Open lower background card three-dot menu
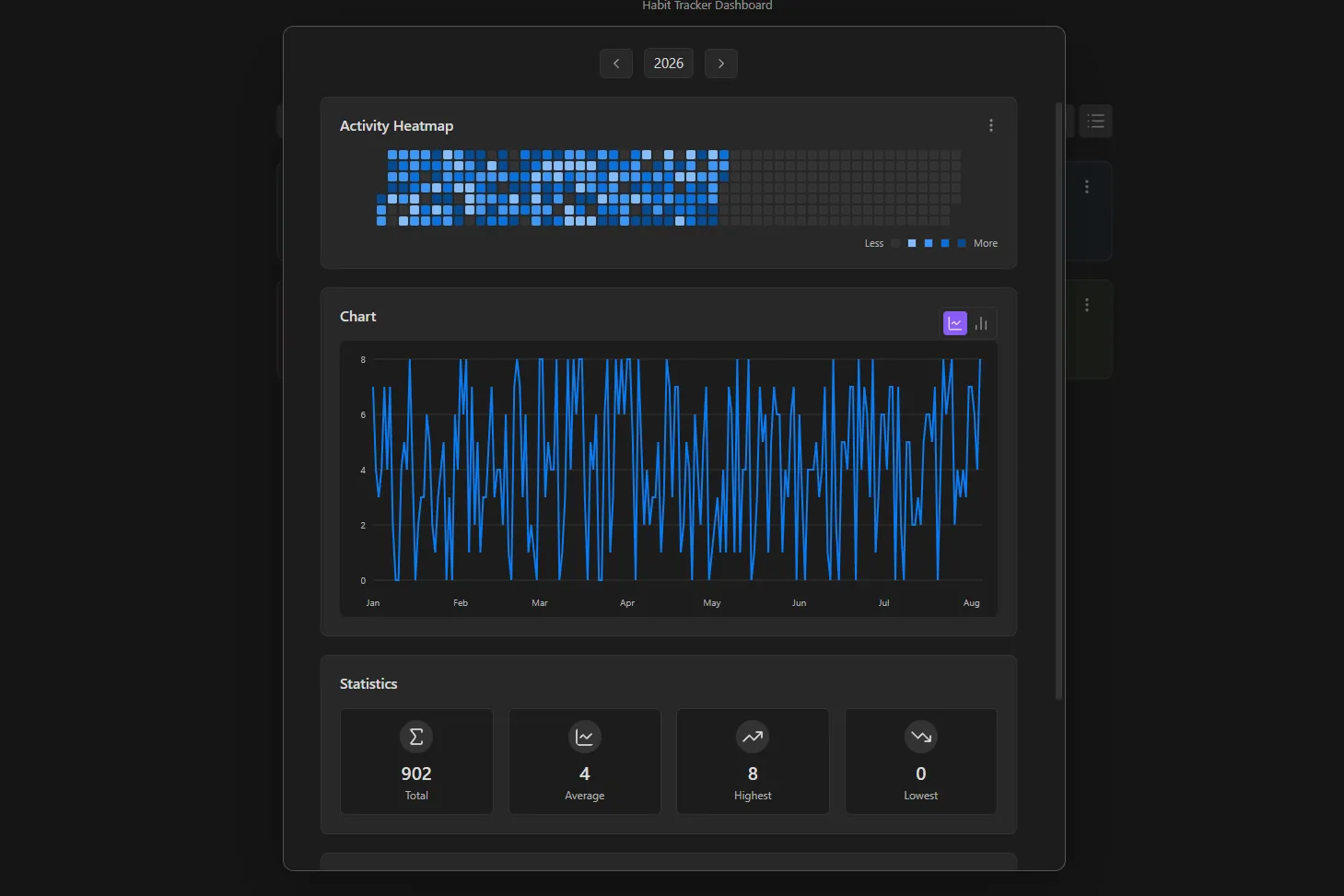The image size is (1344, 896). coord(1087,305)
